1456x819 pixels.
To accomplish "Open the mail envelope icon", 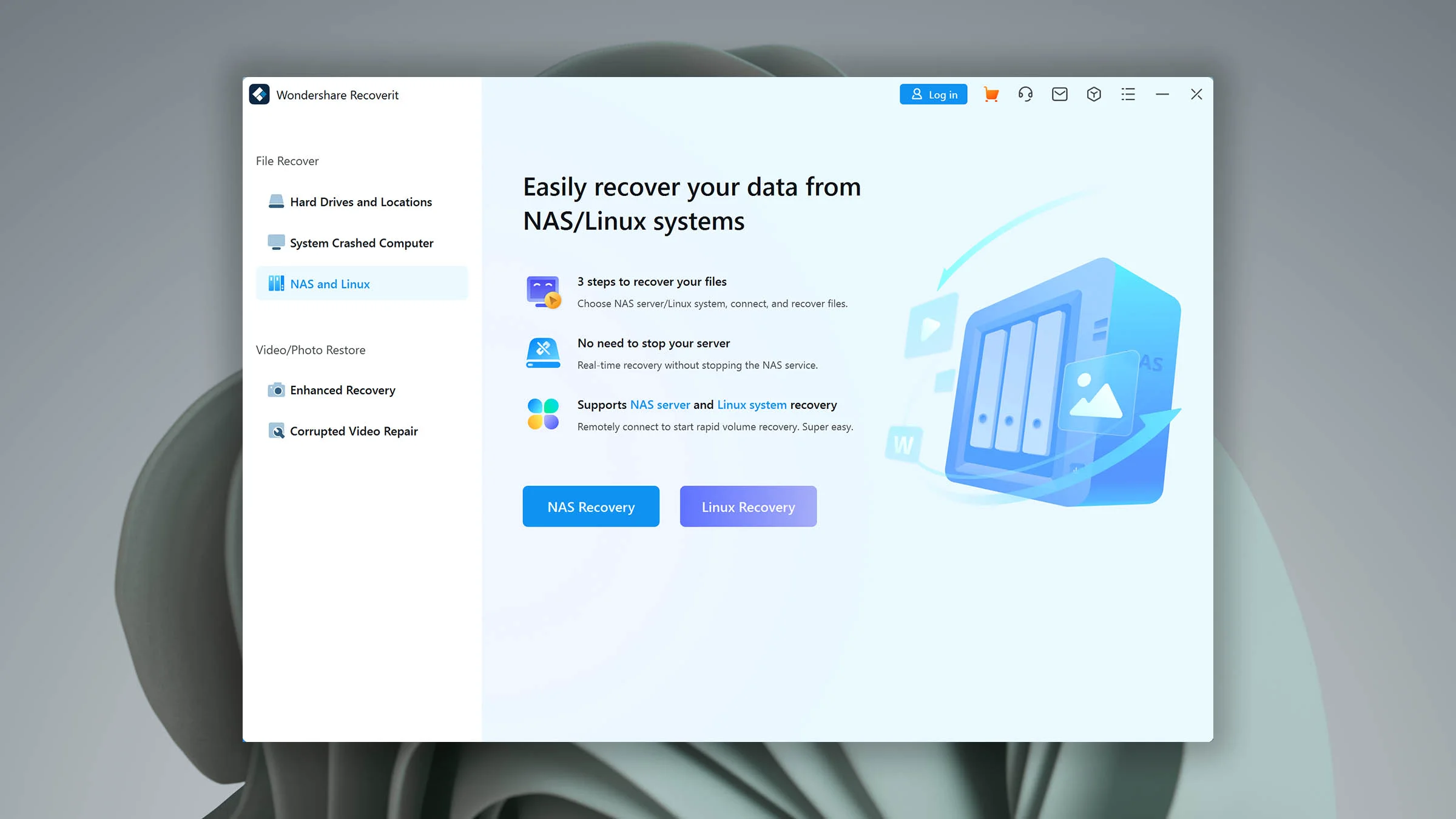I will point(1059,95).
